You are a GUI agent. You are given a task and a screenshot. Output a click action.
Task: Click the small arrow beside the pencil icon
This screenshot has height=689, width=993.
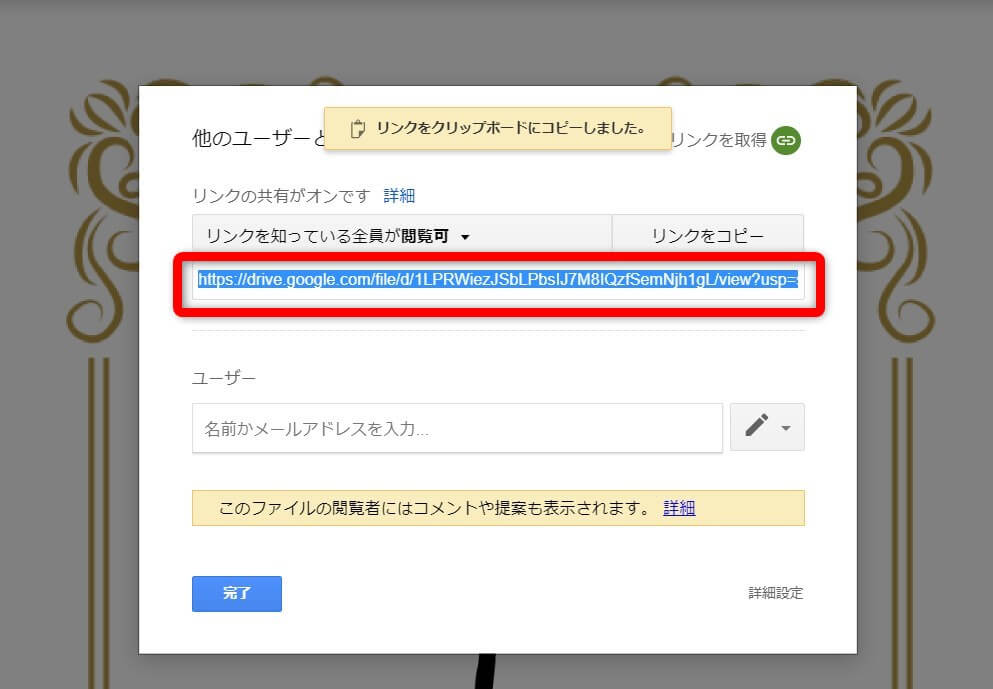point(786,428)
